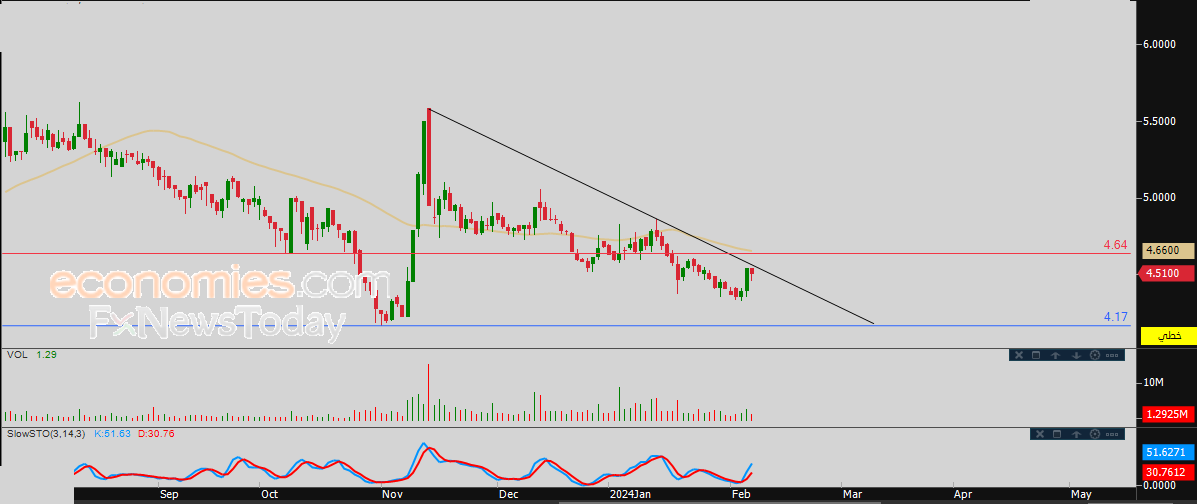Click the red 4.64 resistance level label
The height and width of the screenshot is (504, 1197).
click(x=1115, y=245)
